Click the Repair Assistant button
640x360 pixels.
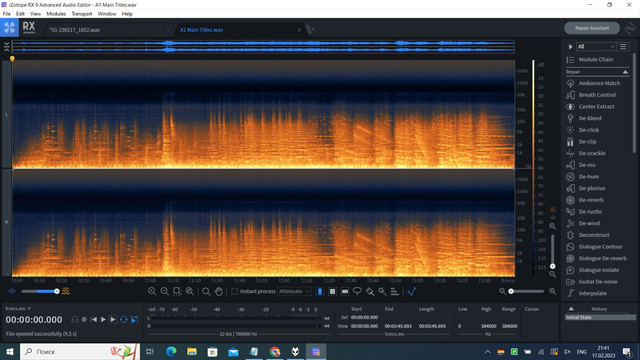[592, 28]
